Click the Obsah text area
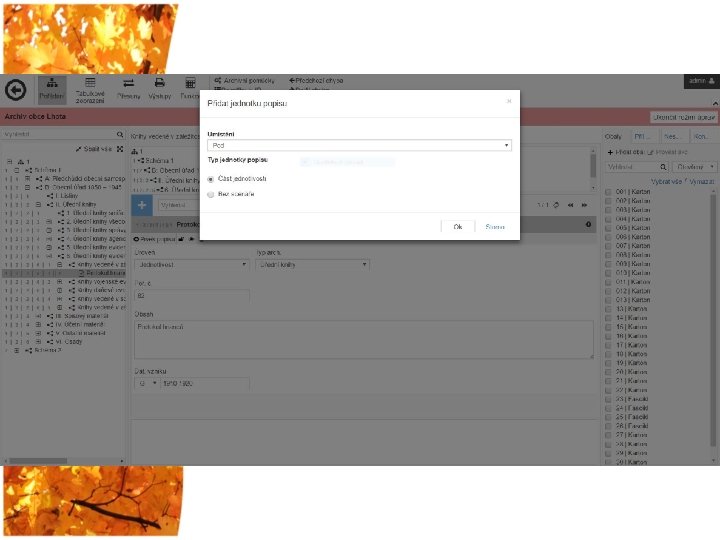The height and width of the screenshot is (540, 720). click(363, 339)
